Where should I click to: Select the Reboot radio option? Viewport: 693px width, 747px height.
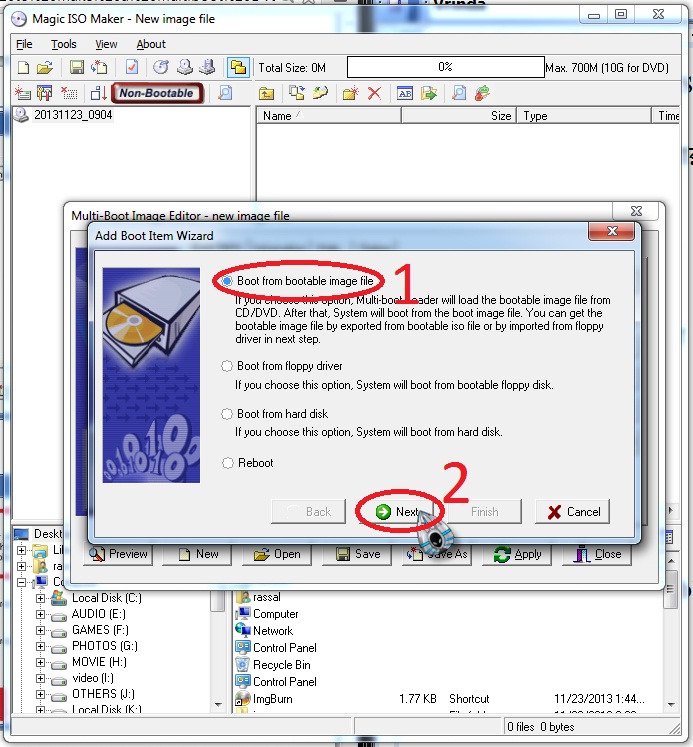pyautogui.click(x=228, y=463)
